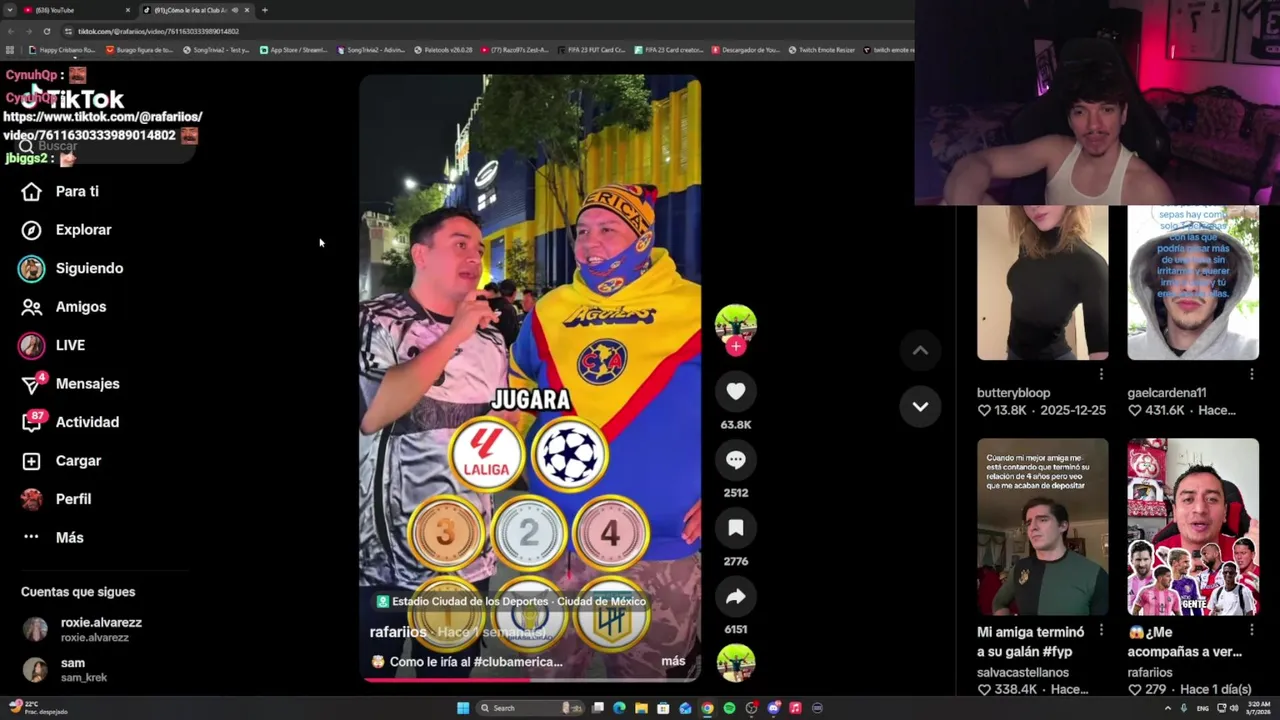The width and height of the screenshot is (1280, 720).
Task: Open options for Mi amiga terminó video
Action: (x=1101, y=630)
